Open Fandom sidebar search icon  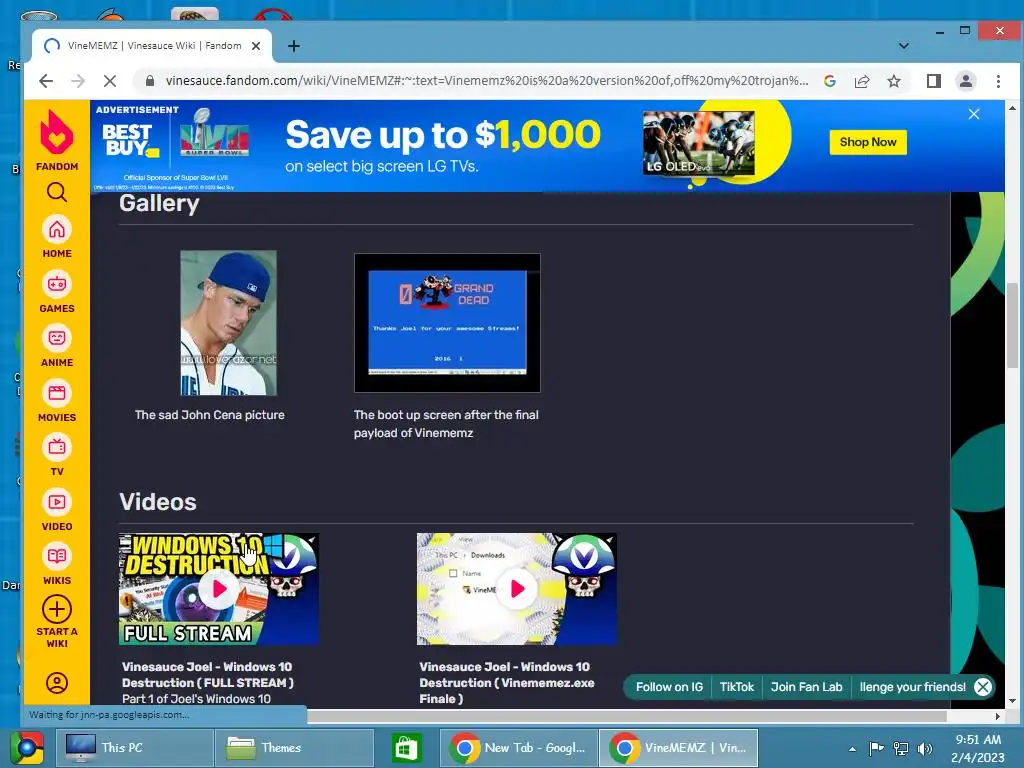tap(57, 192)
